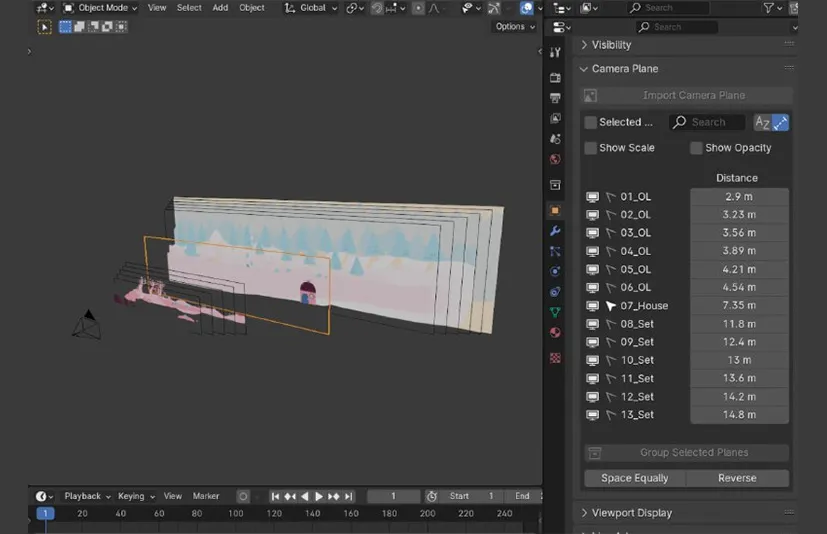Screen dimensions: 827x534
Task: Open the timeline View menu
Action: pyautogui.click(x=172, y=497)
